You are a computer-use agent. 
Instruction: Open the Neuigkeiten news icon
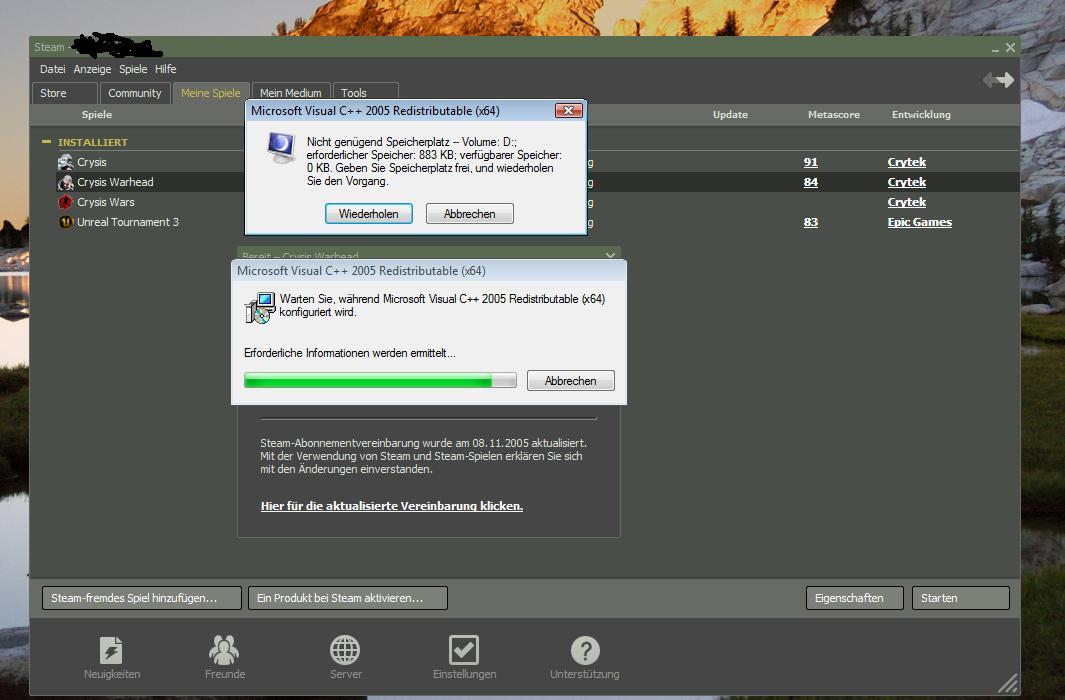110,651
